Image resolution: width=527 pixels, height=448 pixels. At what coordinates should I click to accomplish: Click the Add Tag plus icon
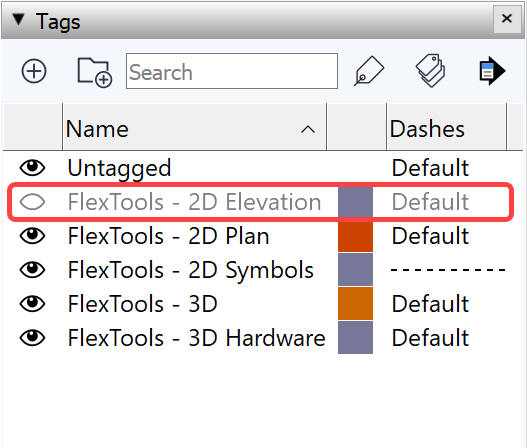pyautogui.click(x=34, y=71)
